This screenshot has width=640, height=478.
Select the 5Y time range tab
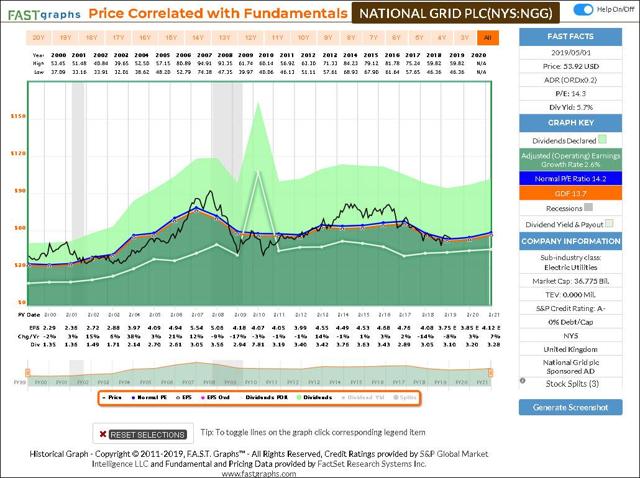tap(419, 38)
